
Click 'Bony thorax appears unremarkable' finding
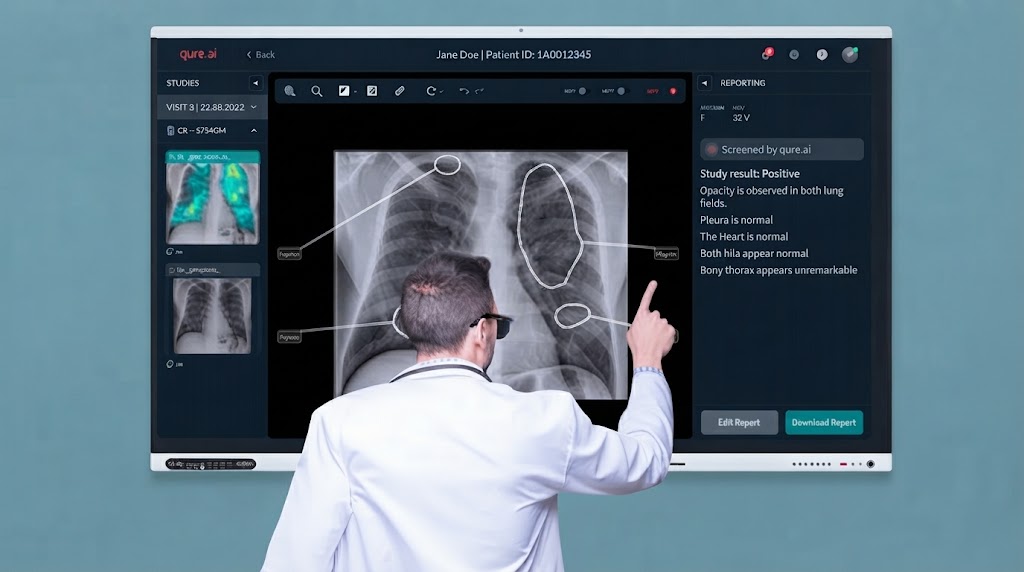[x=778, y=270]
